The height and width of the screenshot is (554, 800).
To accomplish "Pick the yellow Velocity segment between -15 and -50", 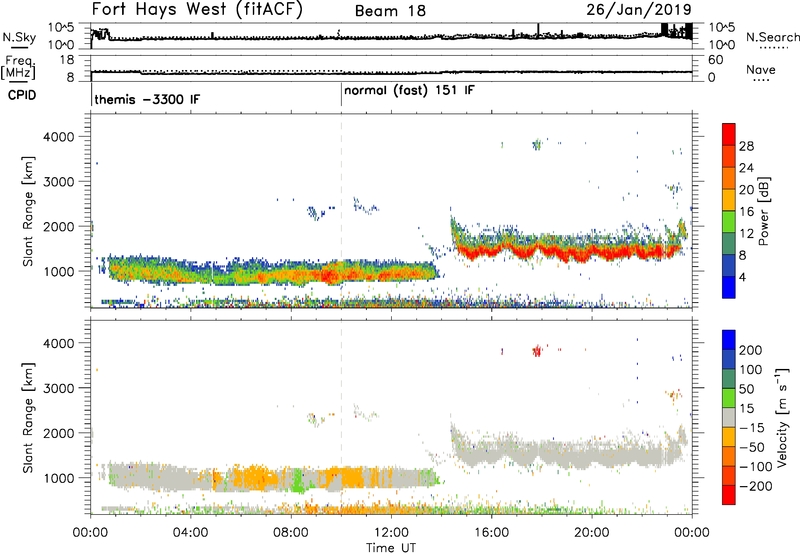I will click(x=729, y=437).
